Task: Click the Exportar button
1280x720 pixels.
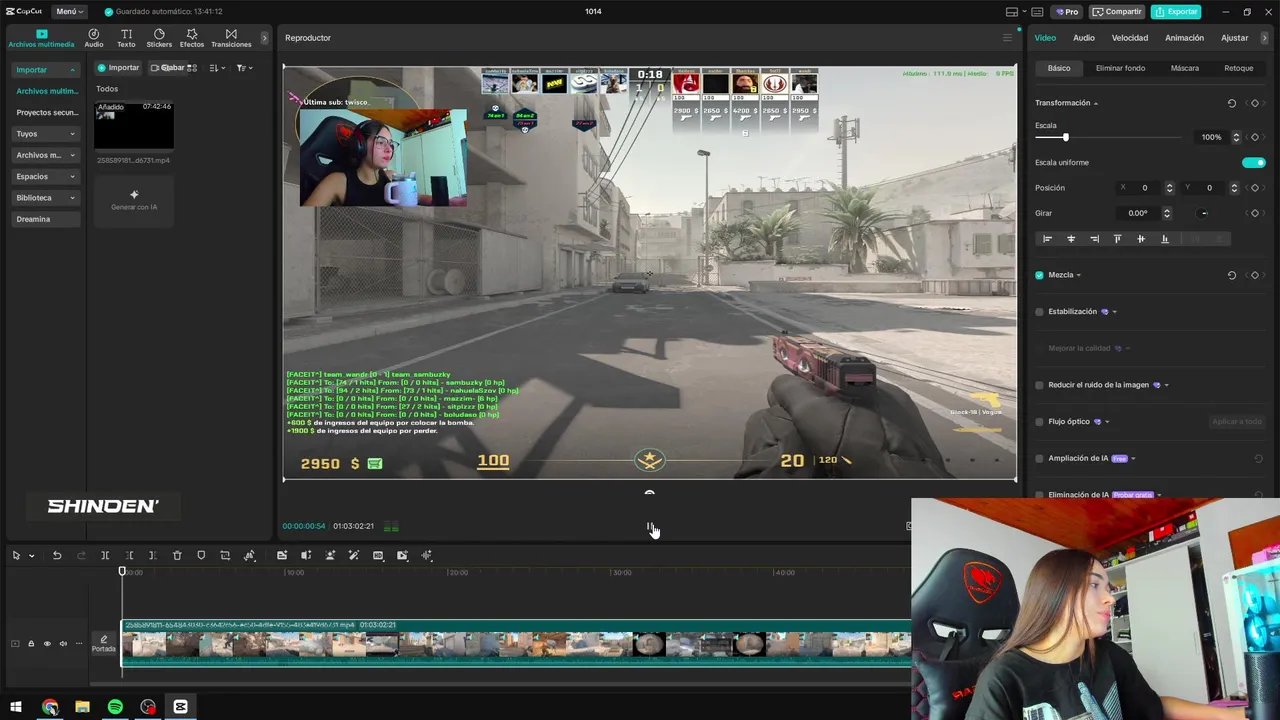Action: pos(1176,12)
